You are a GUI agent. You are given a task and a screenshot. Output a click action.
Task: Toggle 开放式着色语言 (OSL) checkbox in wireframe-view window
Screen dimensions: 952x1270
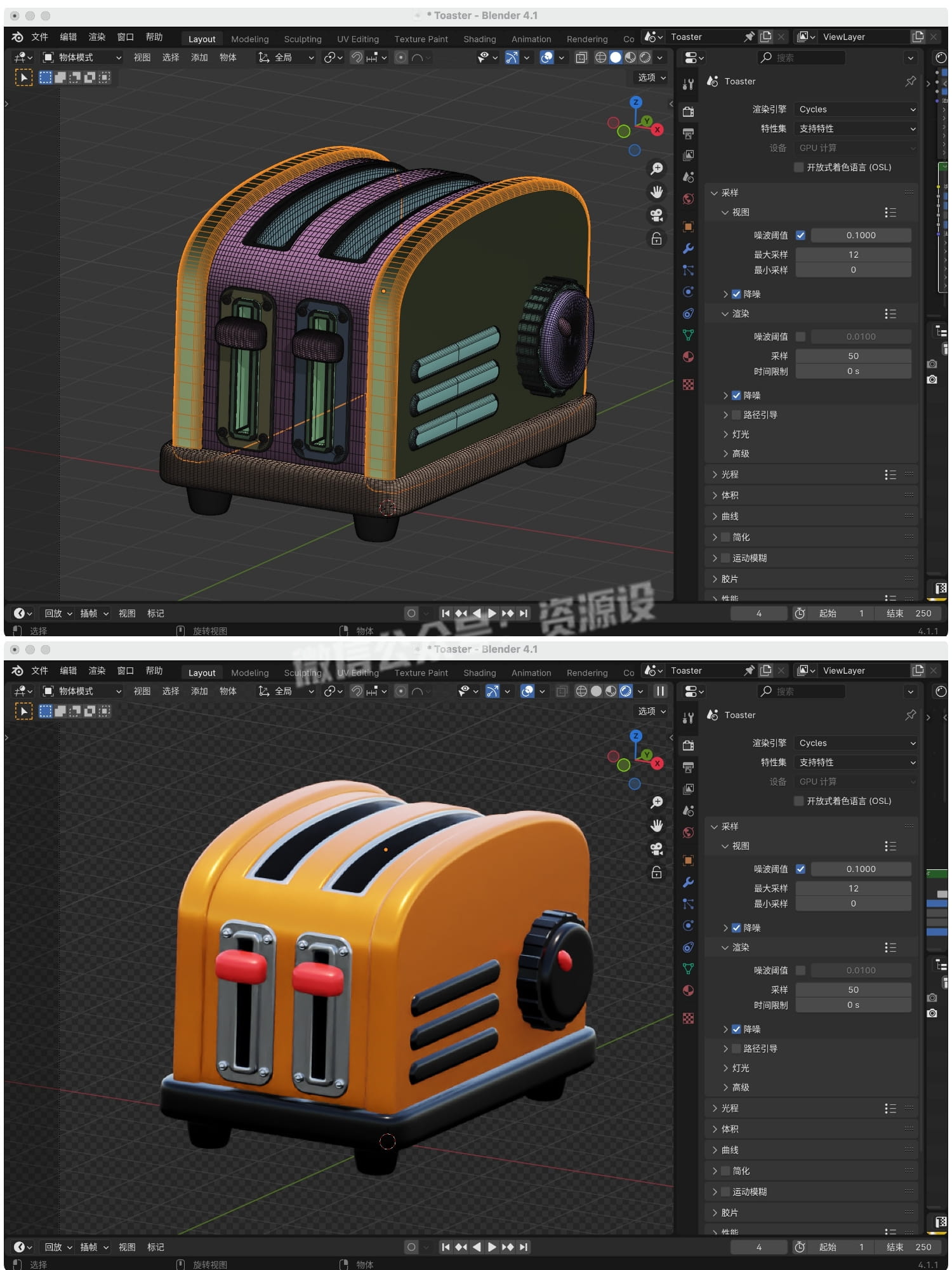tap(799, 167)
